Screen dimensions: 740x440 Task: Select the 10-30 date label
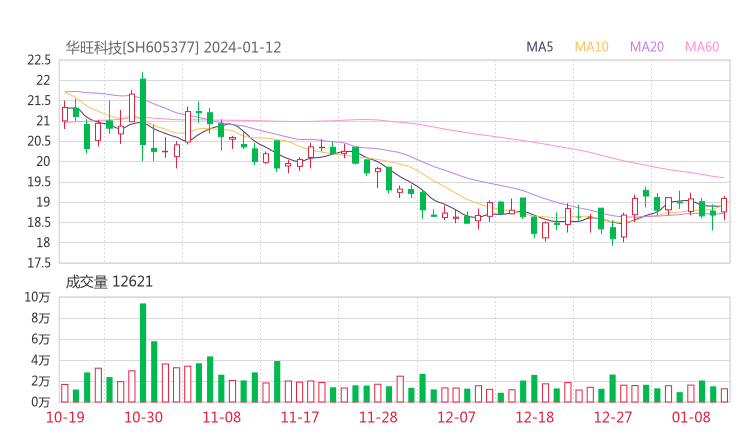coord(143,417)
